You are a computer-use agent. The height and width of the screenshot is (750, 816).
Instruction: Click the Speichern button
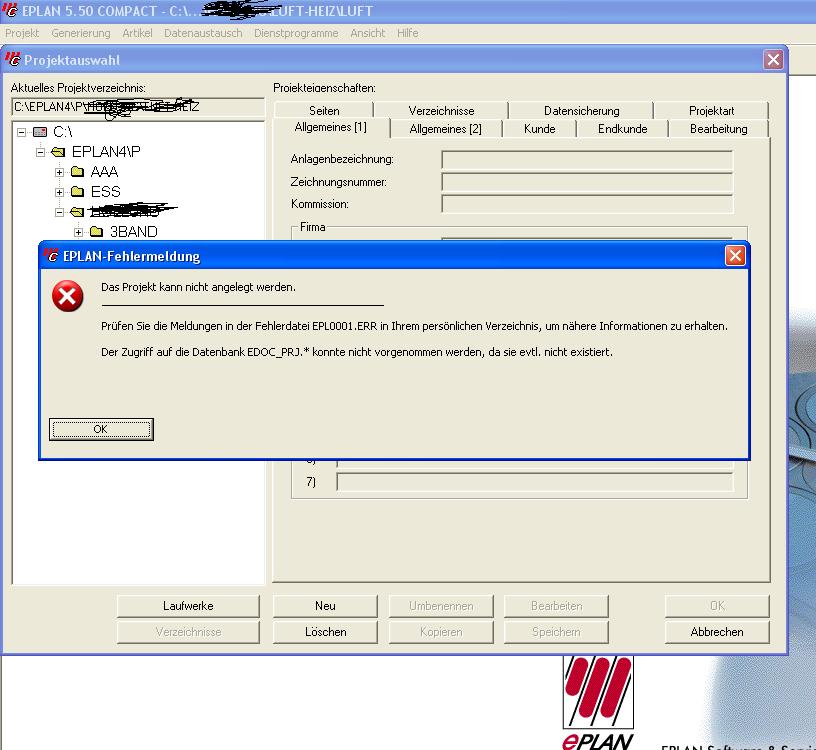tap(556, 632)
